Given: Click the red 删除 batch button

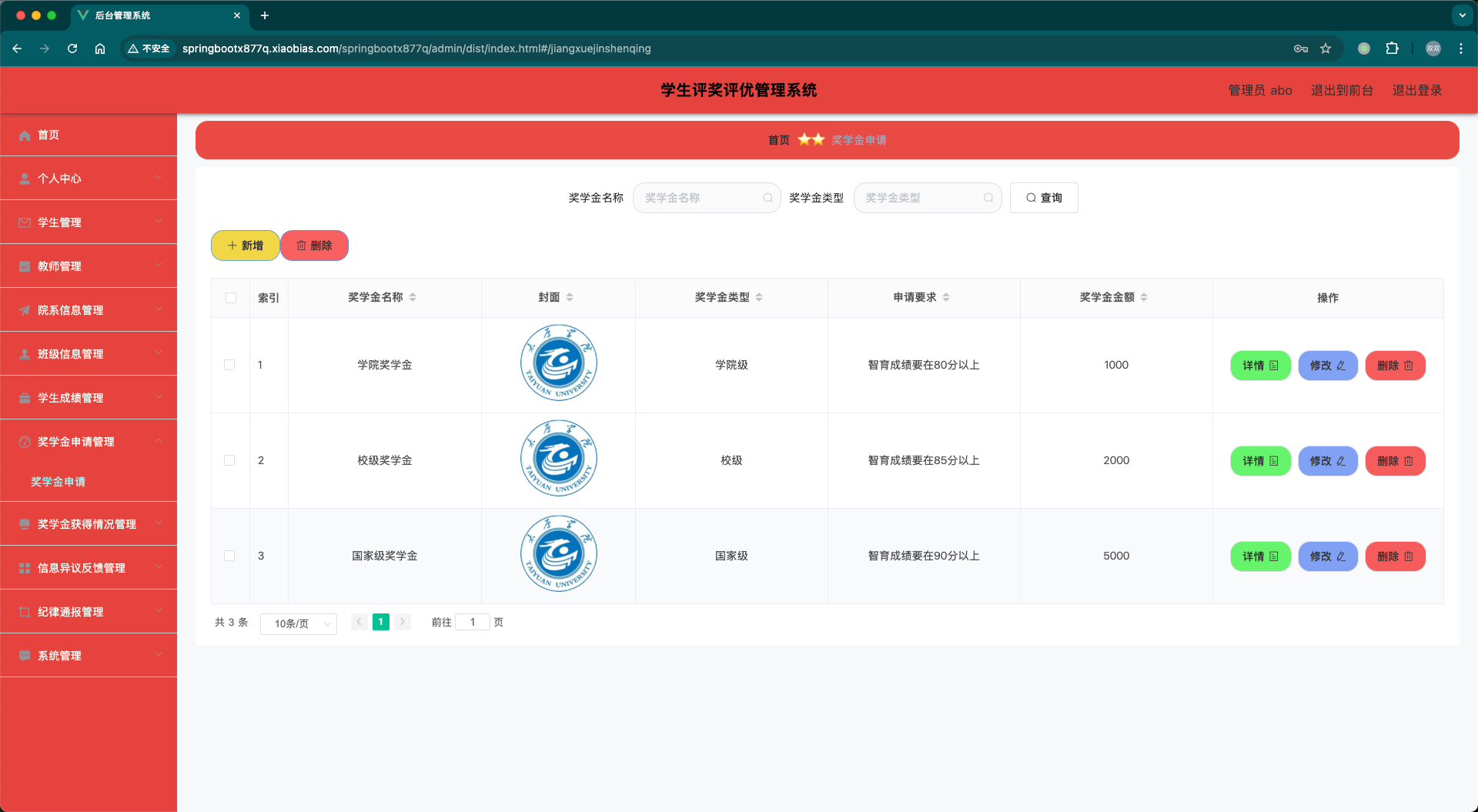Looking at the screenshot, I should point(315,246).
